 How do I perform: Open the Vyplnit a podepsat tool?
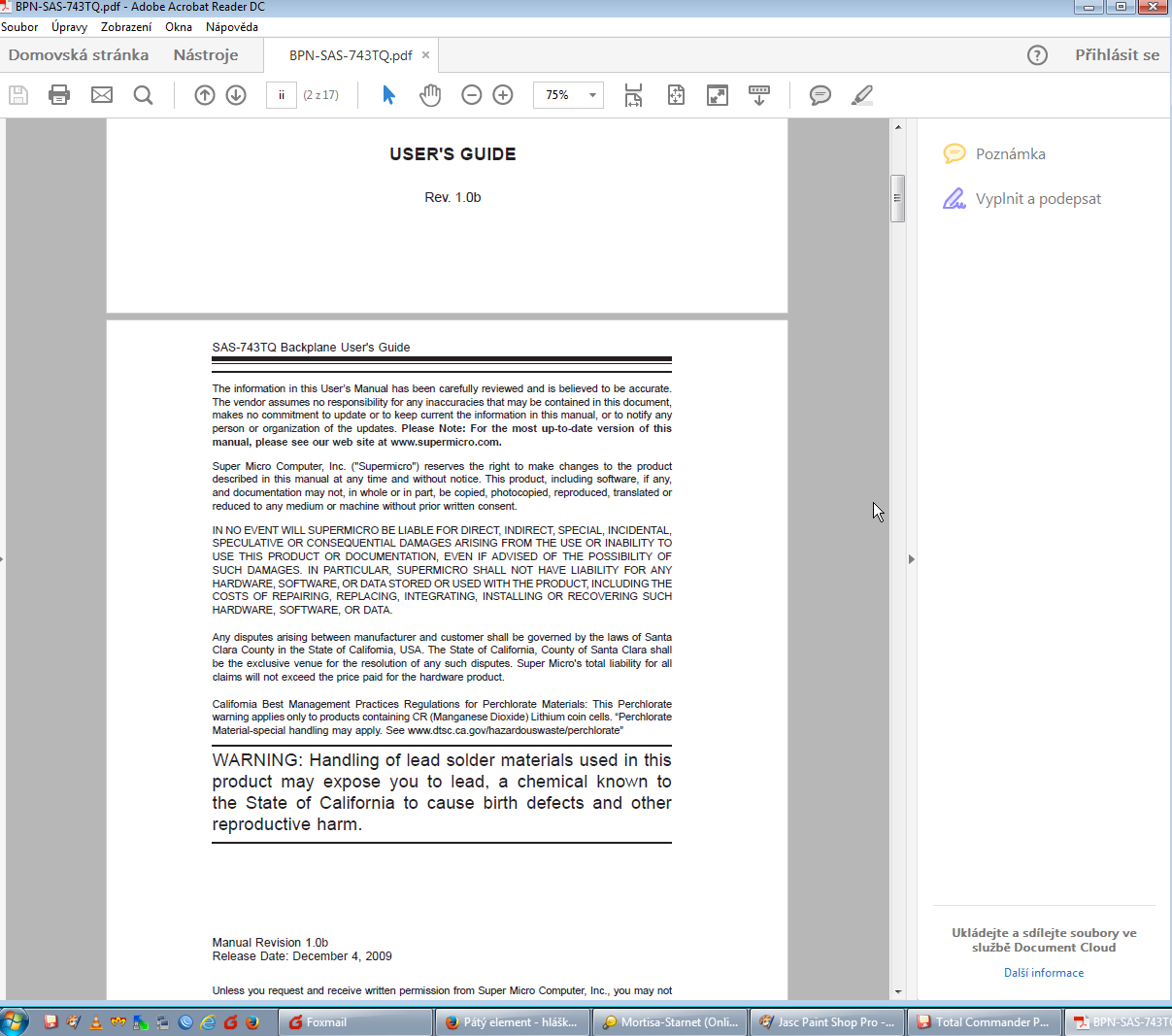tap(1021, 199)
